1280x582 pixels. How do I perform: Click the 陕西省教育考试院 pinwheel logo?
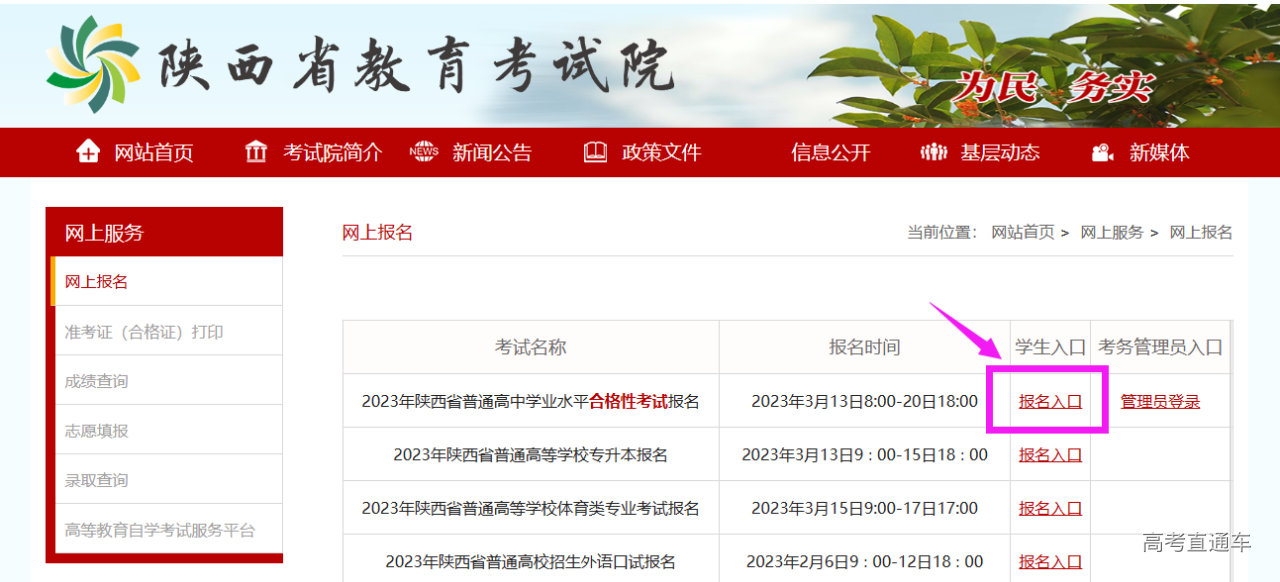[93, 64]
